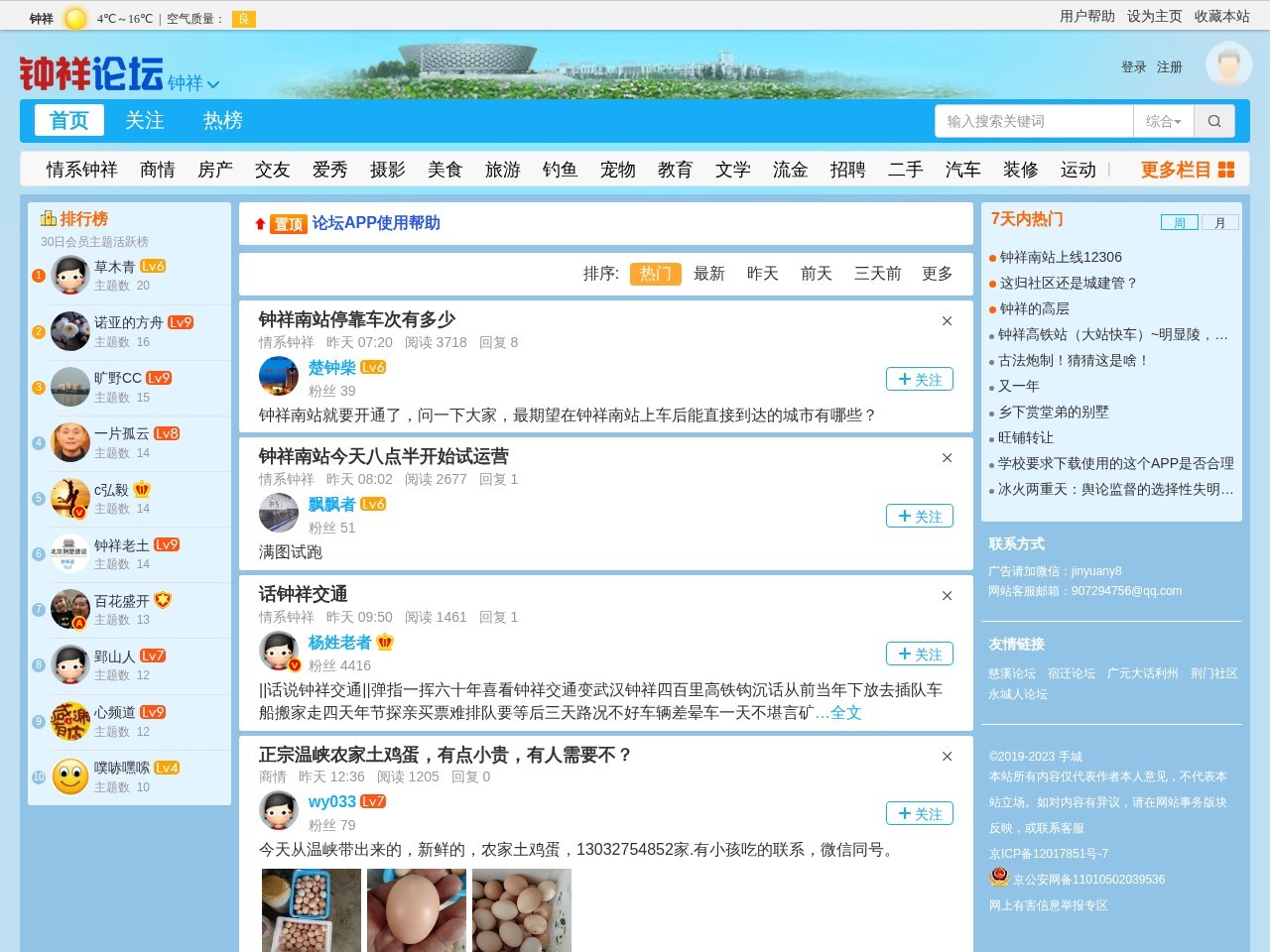Click the sun weather icon in the top bar
The width and height of the screenshot is (1270, 952).
(72, 17)
